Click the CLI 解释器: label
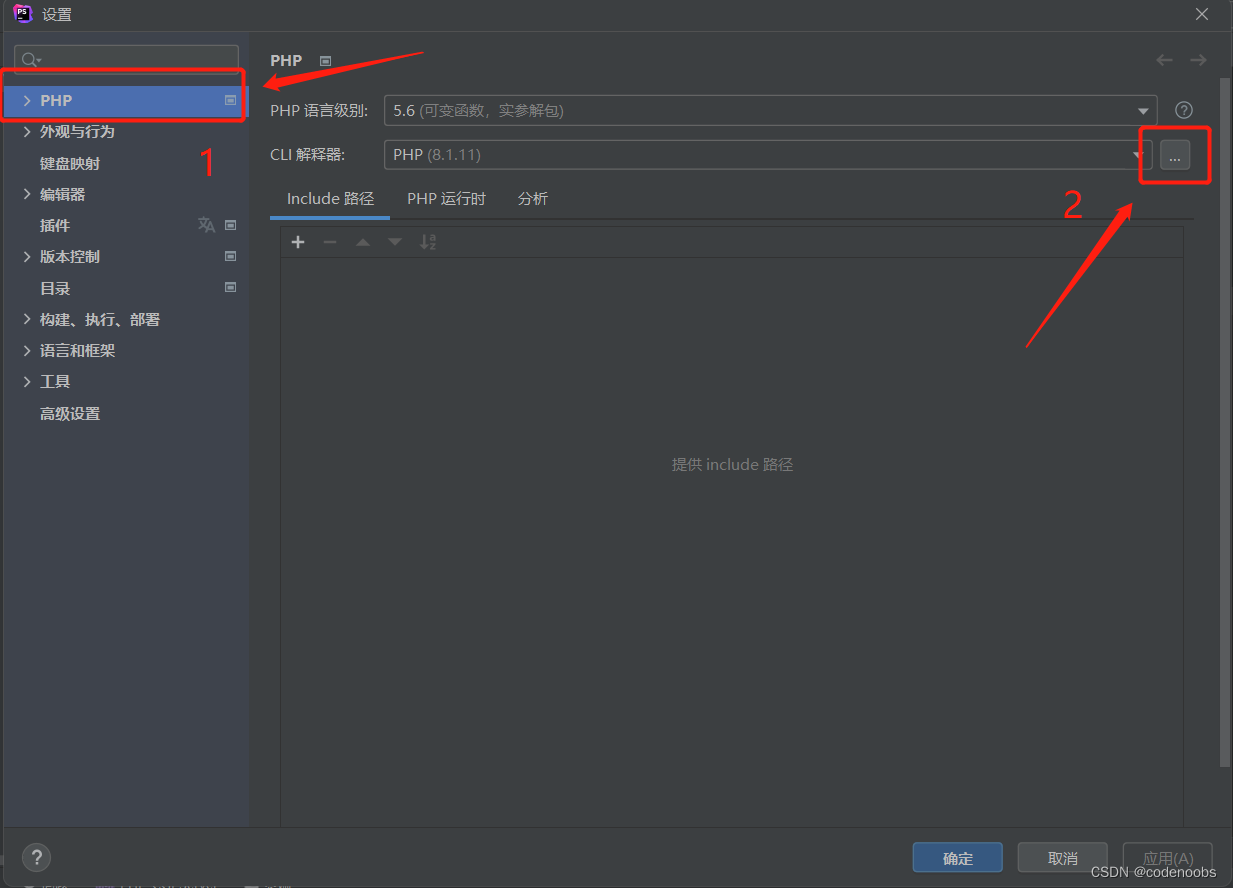 pyautogui.click(x=308, y=155)
